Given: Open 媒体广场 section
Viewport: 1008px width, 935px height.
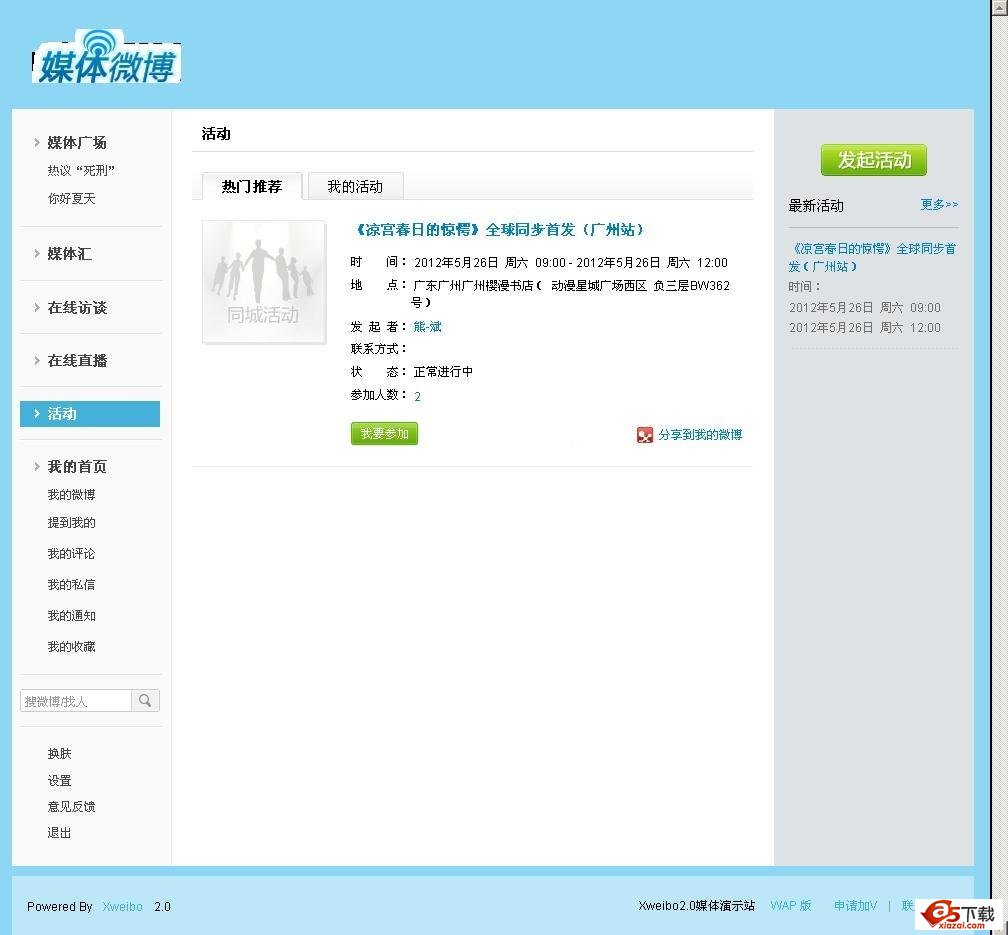Looking at the screenshot, I should pos(77,143).
